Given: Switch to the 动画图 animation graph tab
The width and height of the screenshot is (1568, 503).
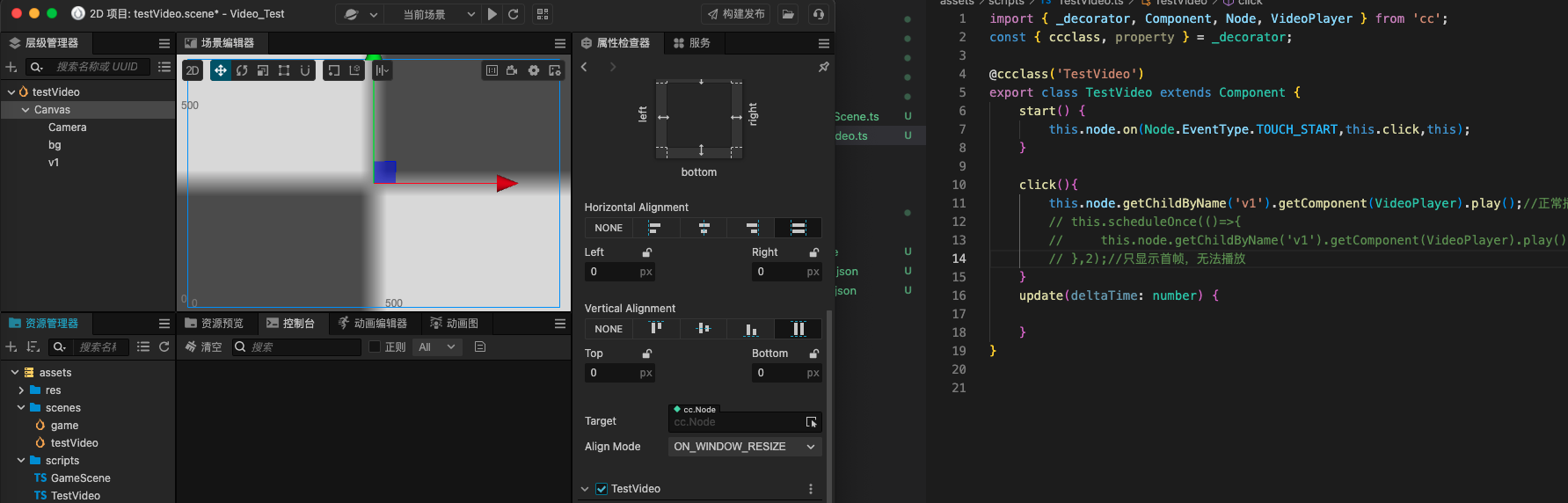Looking at the screenshot, I should tap(455, 324).
